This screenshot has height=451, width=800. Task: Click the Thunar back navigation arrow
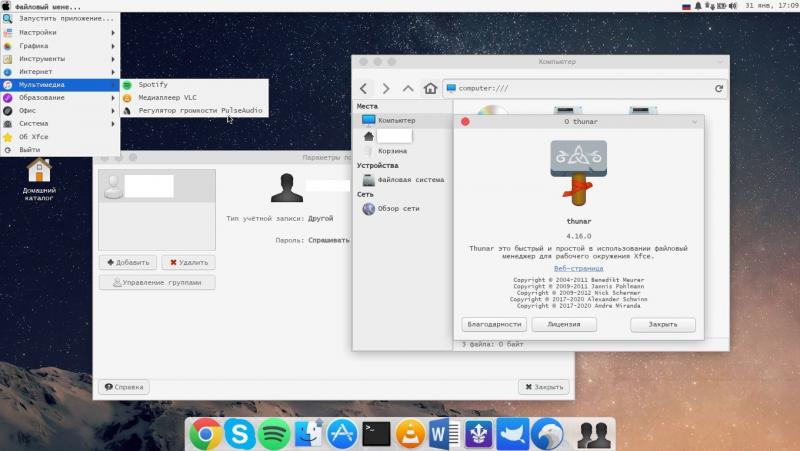(x=365, y=88)
